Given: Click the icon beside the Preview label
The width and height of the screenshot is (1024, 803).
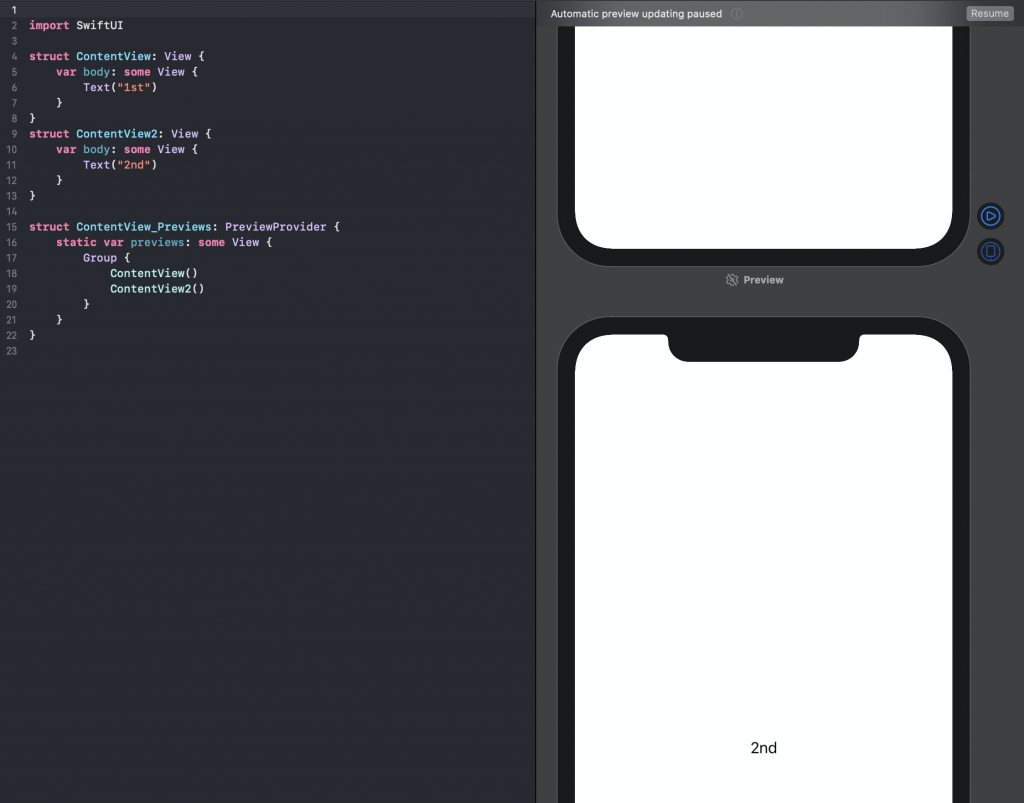Looking at the screenshot, I should (x=731, y=280).
